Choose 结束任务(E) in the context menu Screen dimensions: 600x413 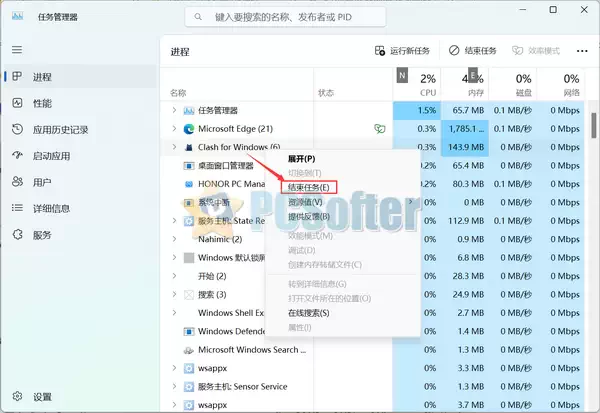[308, 188]
